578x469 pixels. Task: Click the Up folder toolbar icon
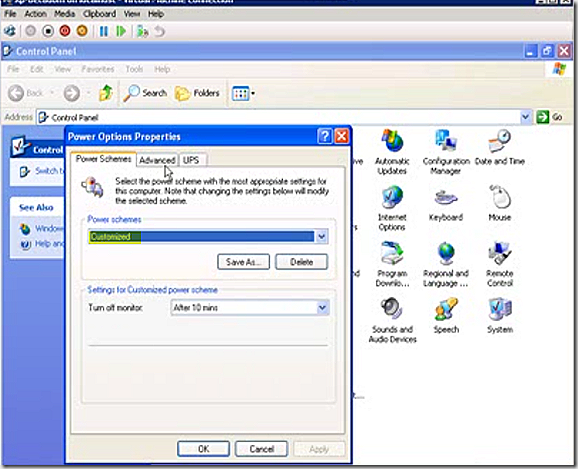[x=106, y=93]
